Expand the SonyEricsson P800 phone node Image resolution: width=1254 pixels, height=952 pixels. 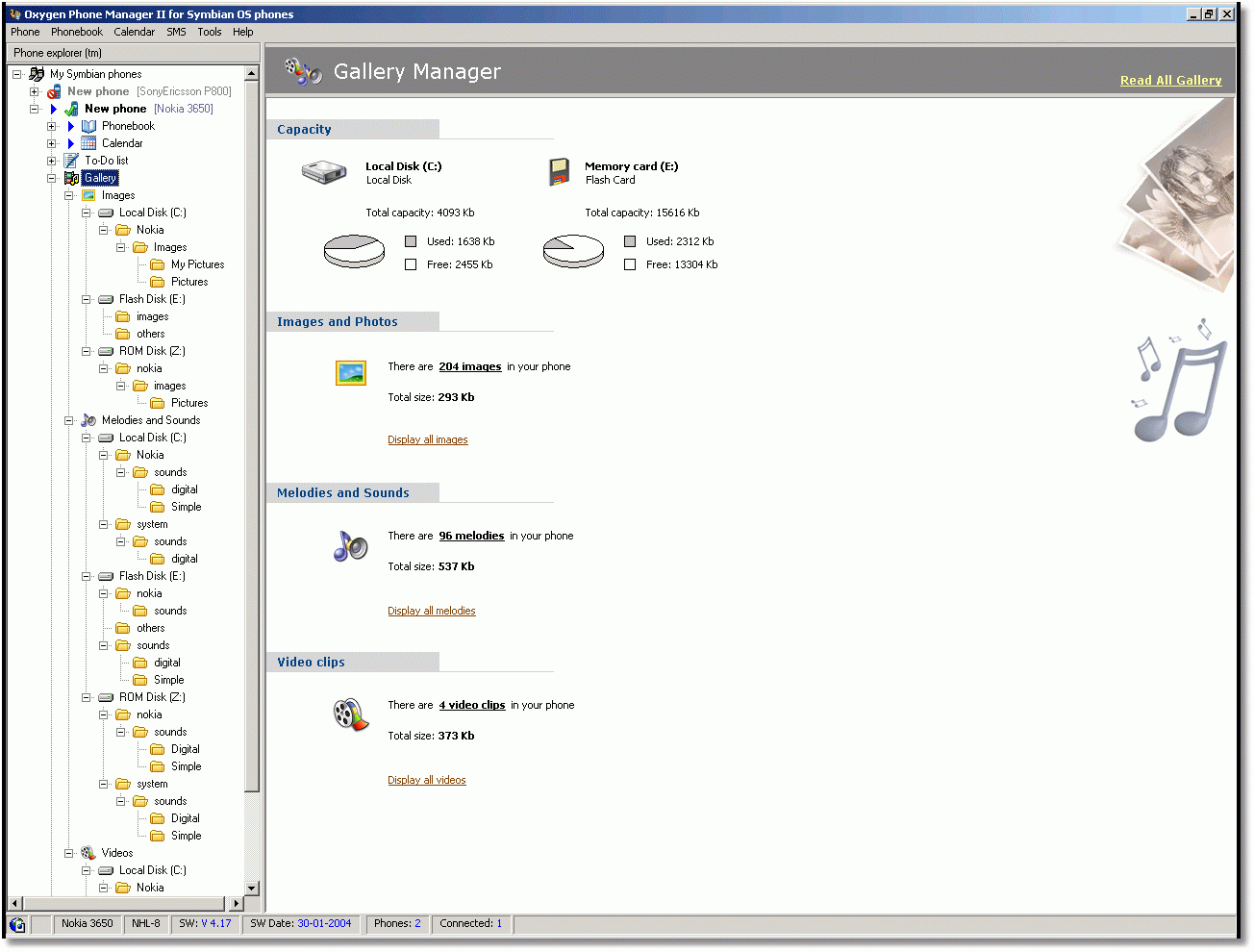click(x=34, y=91)
